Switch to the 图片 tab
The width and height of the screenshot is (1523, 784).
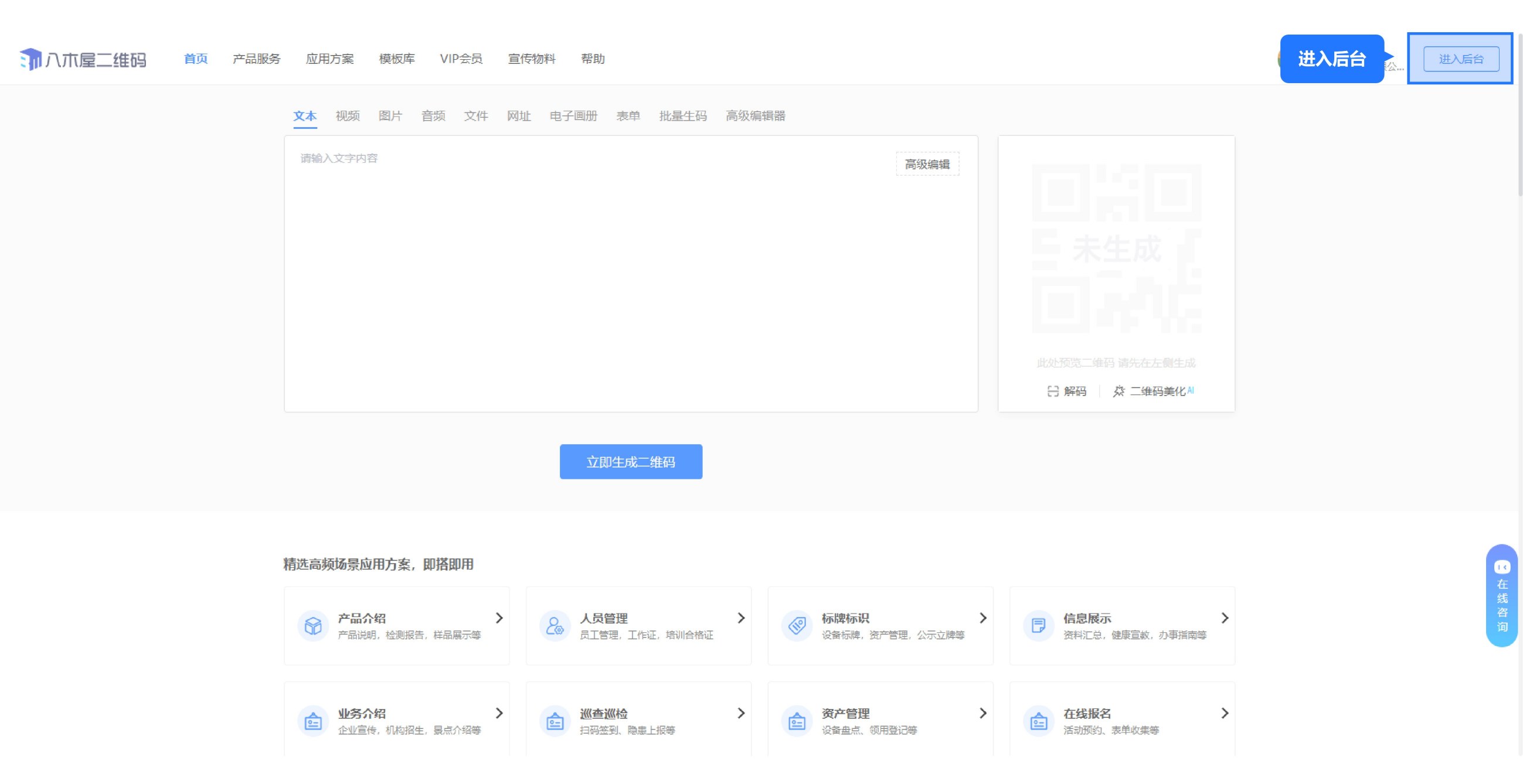coord(390,116)
